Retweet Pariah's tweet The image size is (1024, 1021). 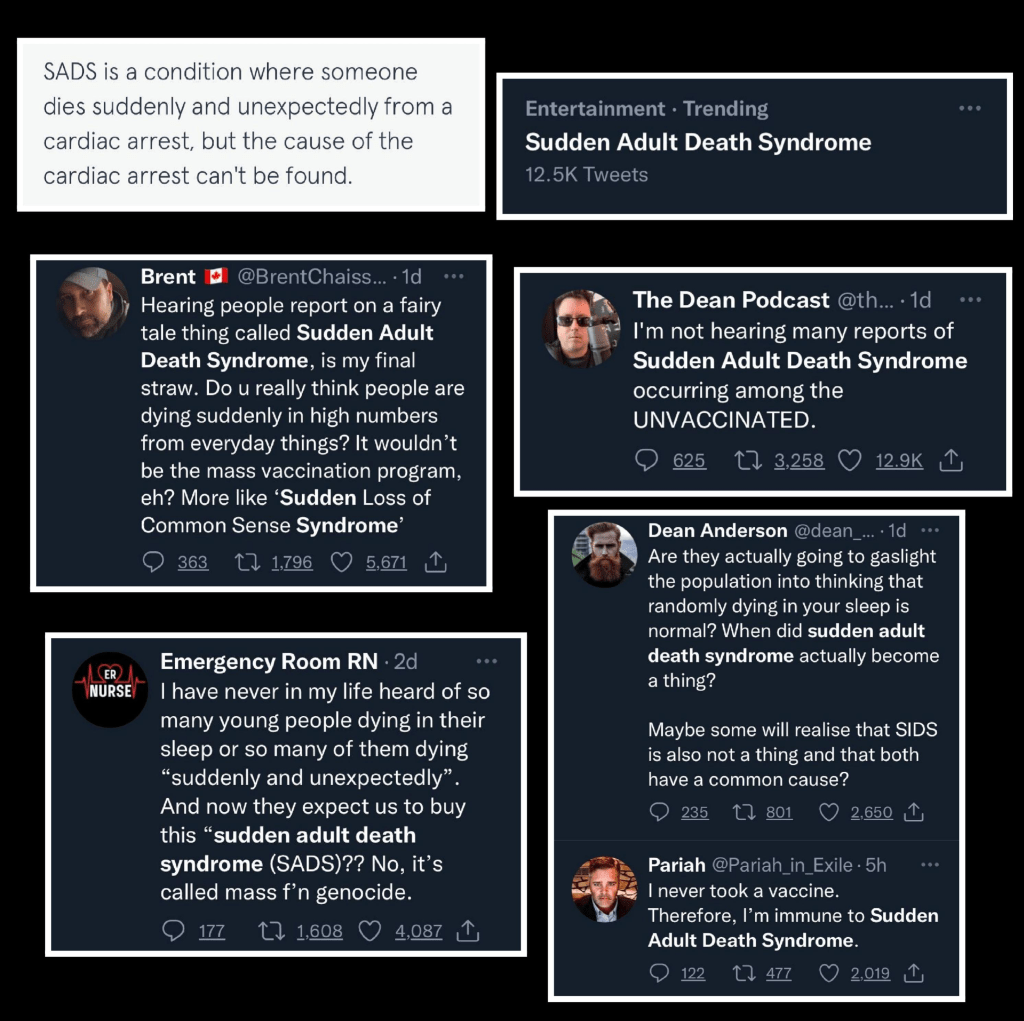pyautogui.click(x=744, y=973)
